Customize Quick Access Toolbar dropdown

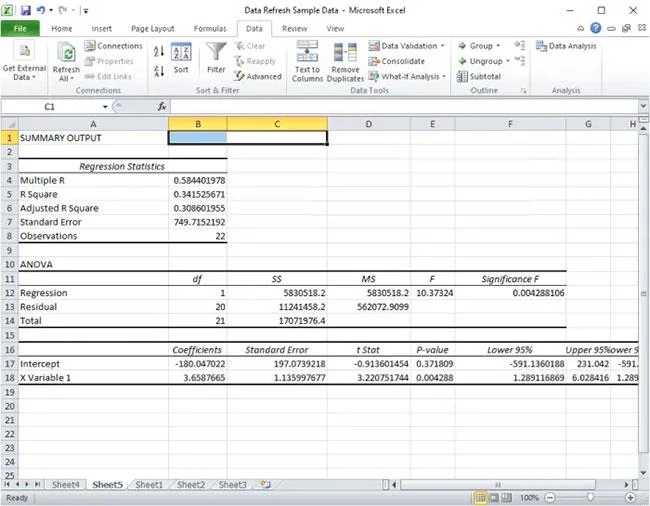pos(85,11)
